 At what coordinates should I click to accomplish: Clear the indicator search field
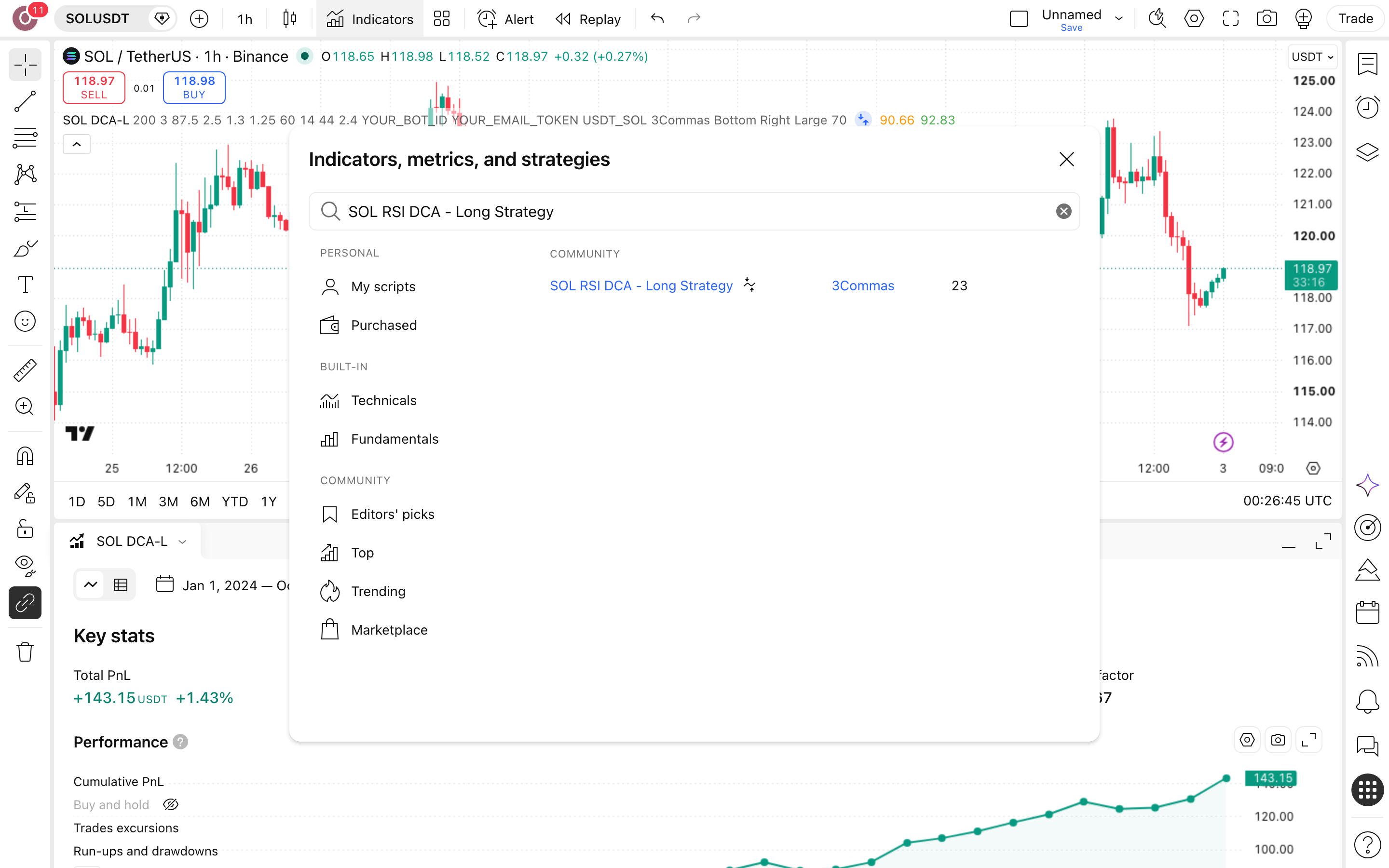[x=1063, y=211]
